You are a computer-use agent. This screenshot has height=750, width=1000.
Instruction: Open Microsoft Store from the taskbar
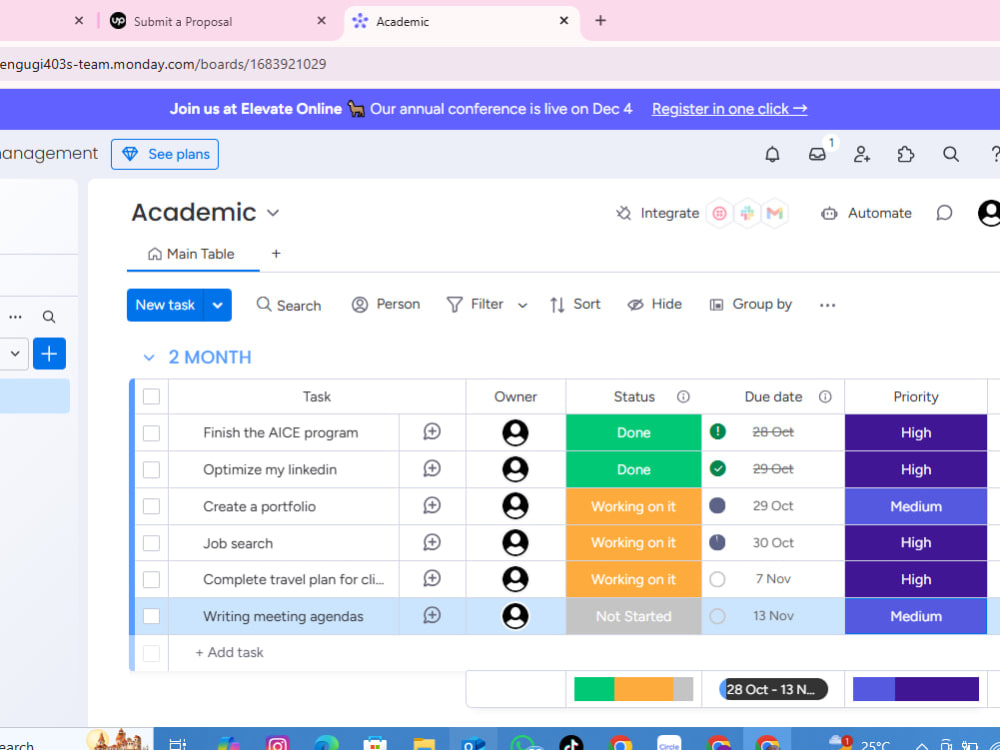[375, 744]
